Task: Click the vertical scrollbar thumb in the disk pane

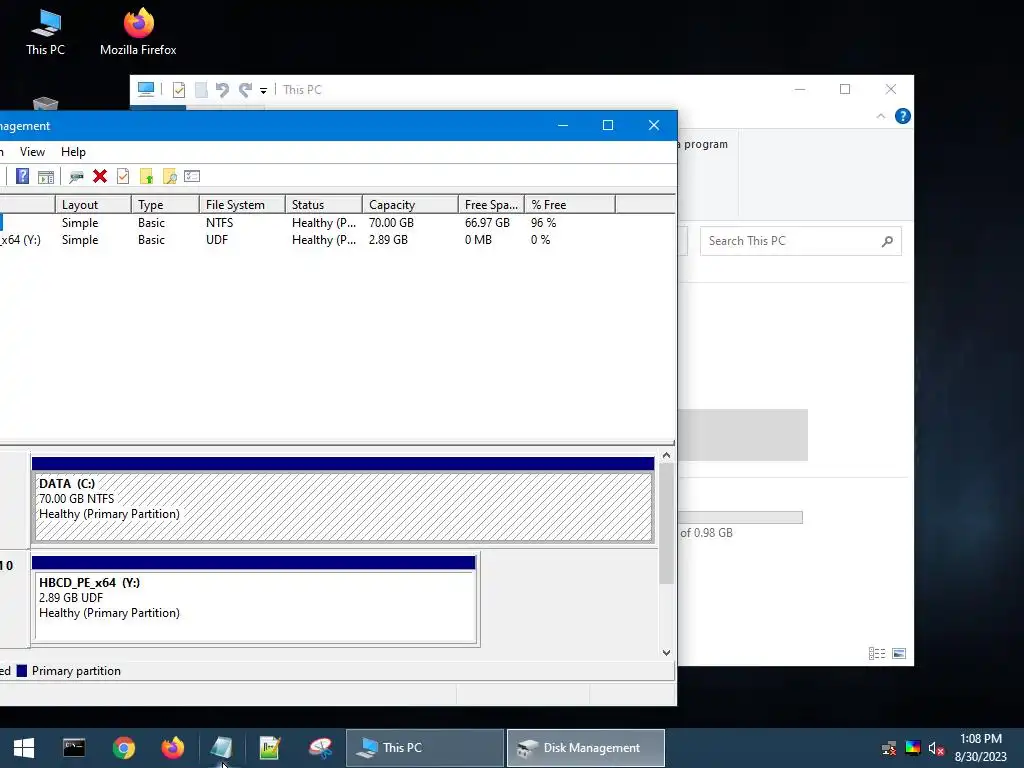Action: 666,523
